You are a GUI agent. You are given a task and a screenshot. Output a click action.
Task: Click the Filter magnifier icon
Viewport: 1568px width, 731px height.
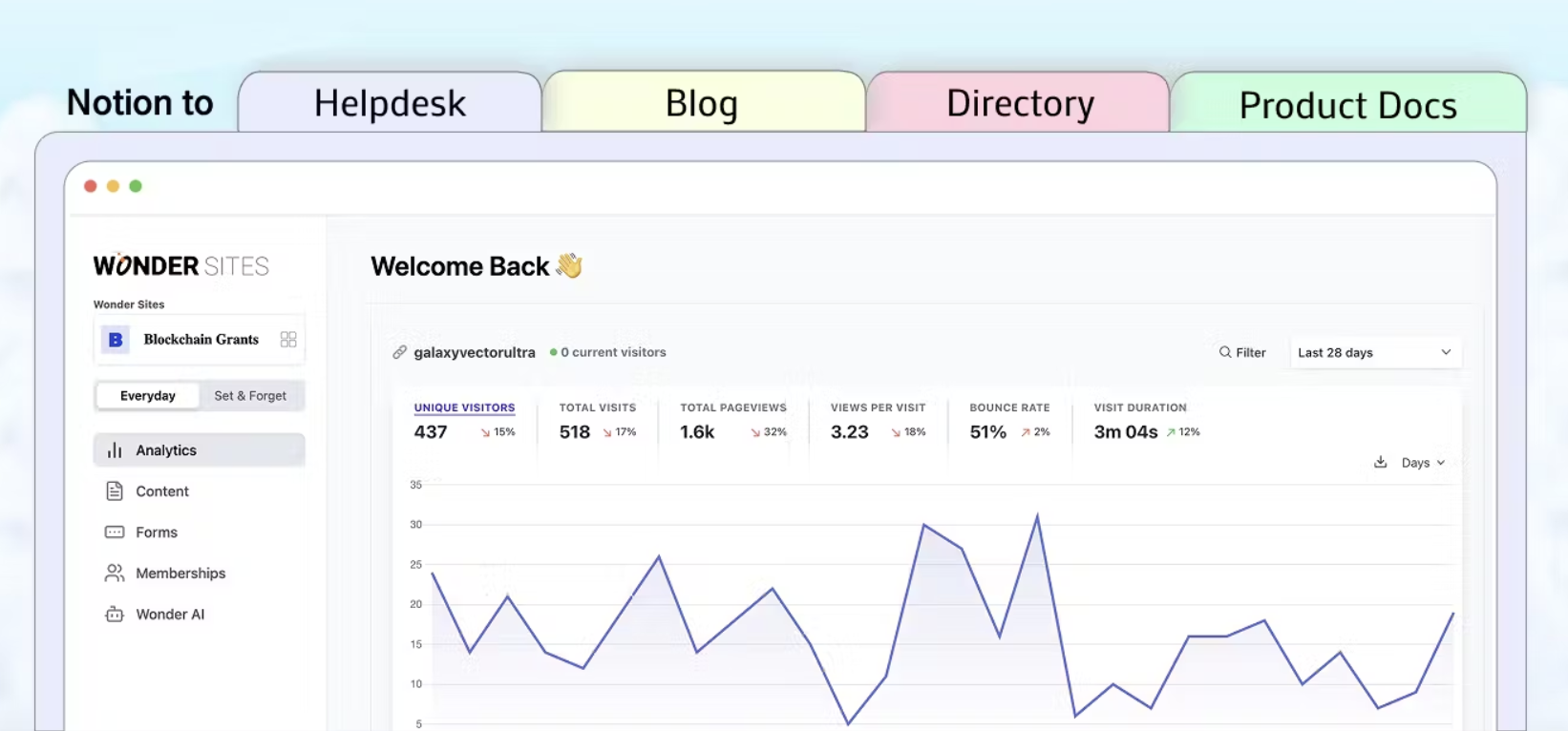click(x=1225, y=352)
